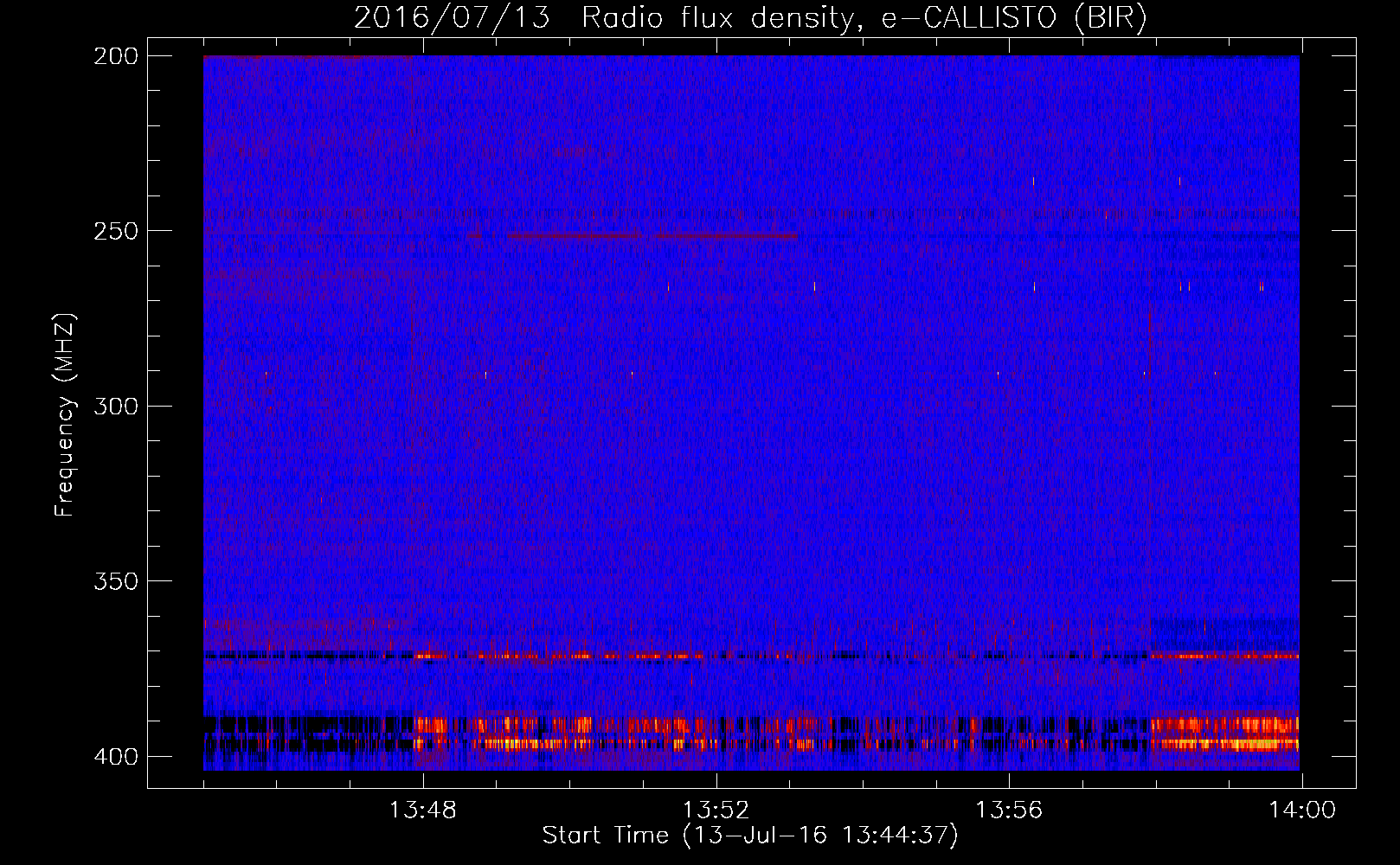Click the 13:52 time tick label
Viewport: 1400px width, 865px height.
716,811
